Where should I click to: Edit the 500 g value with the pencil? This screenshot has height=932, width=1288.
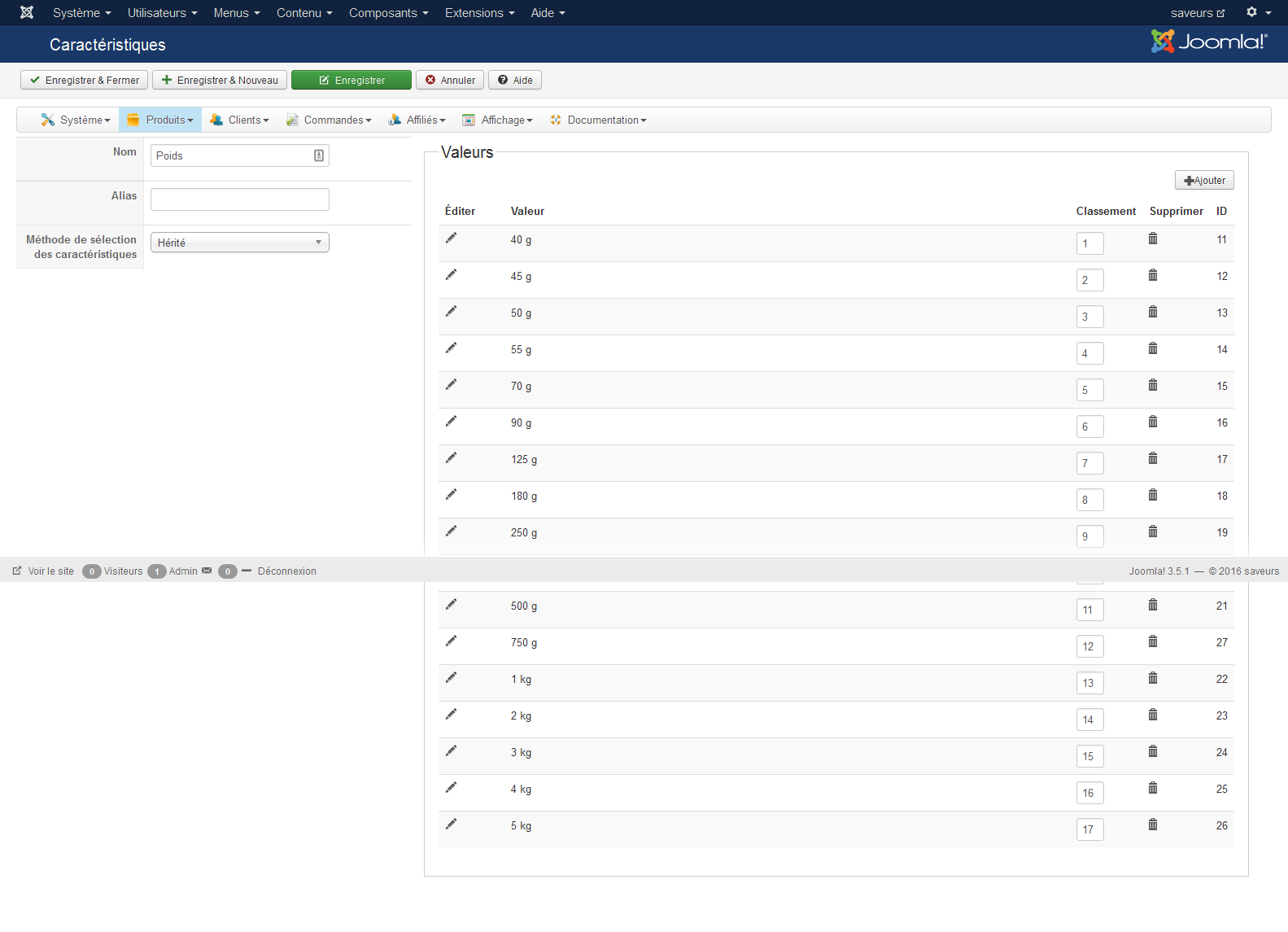(x=452, y=605)
